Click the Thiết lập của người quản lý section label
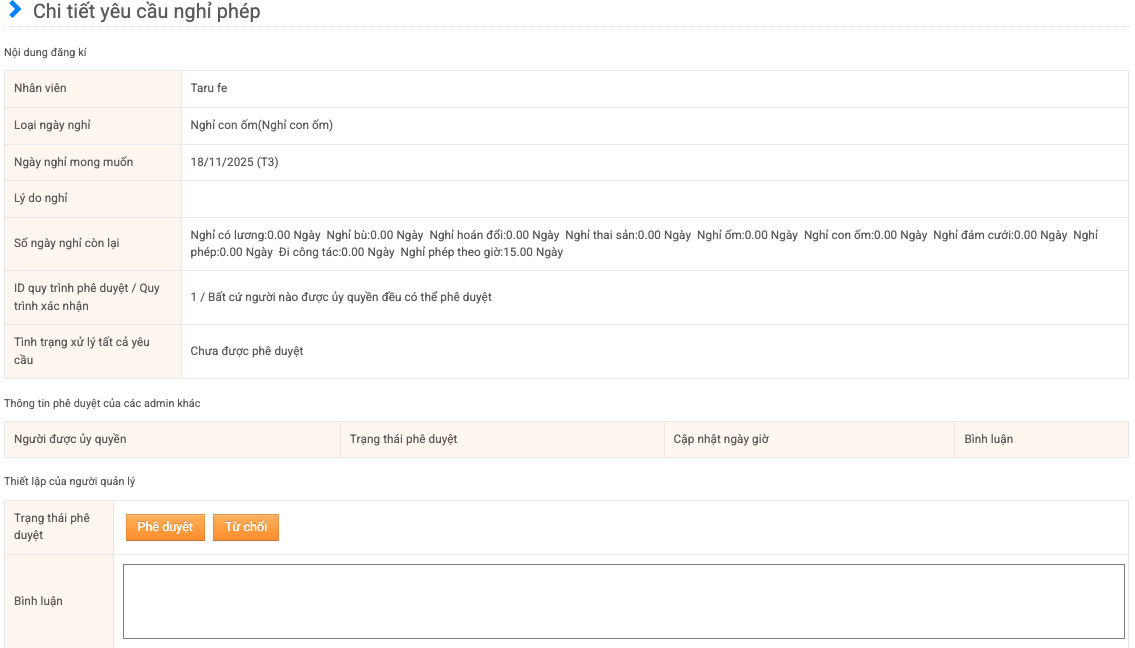Viewport: 1135px width, 648px height. tap(70, 481)
